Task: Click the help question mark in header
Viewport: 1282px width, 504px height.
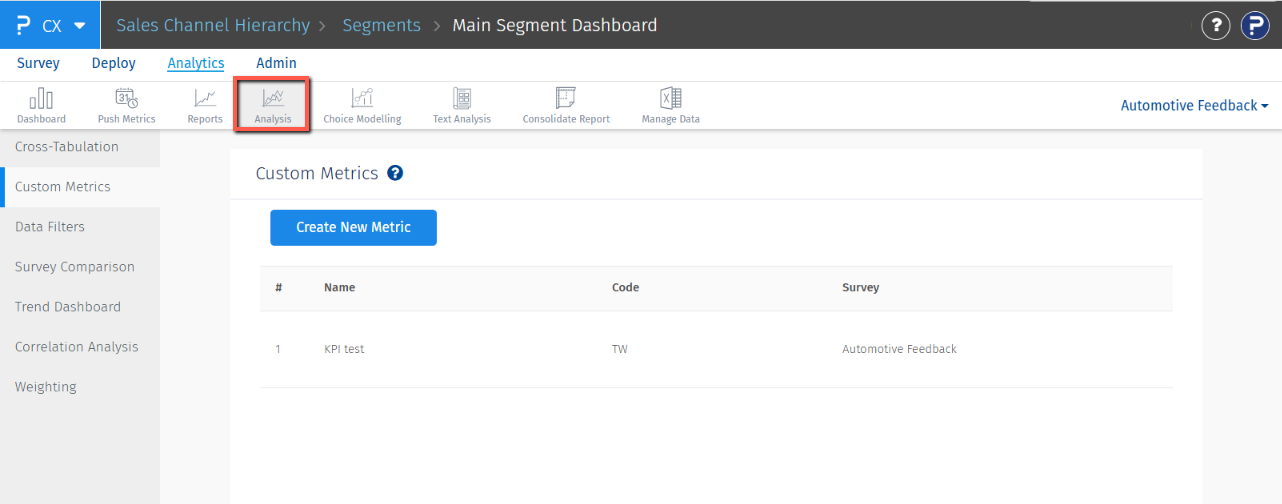Action: 1215,26
